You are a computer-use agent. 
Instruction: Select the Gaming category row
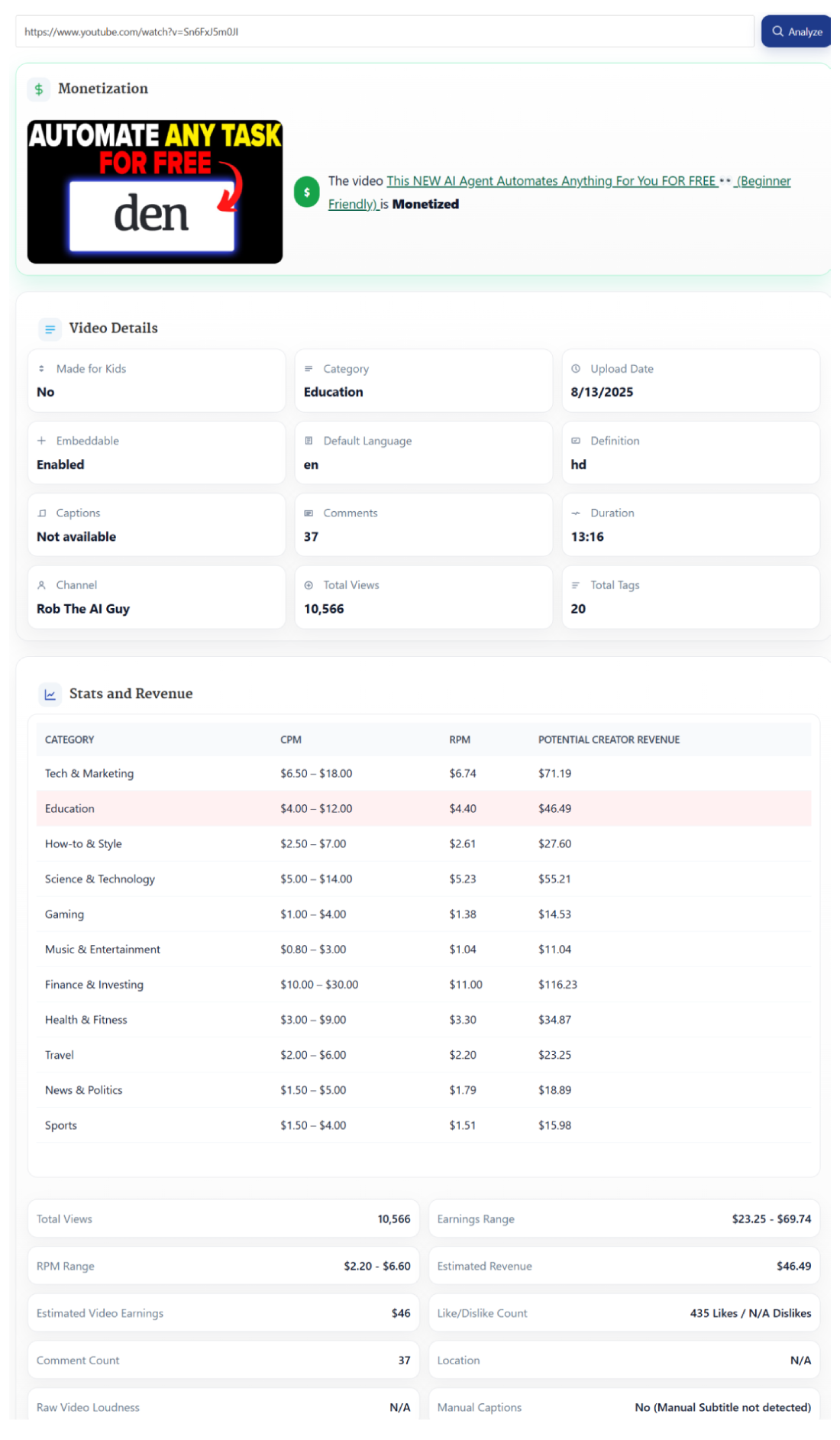[424, 914]
